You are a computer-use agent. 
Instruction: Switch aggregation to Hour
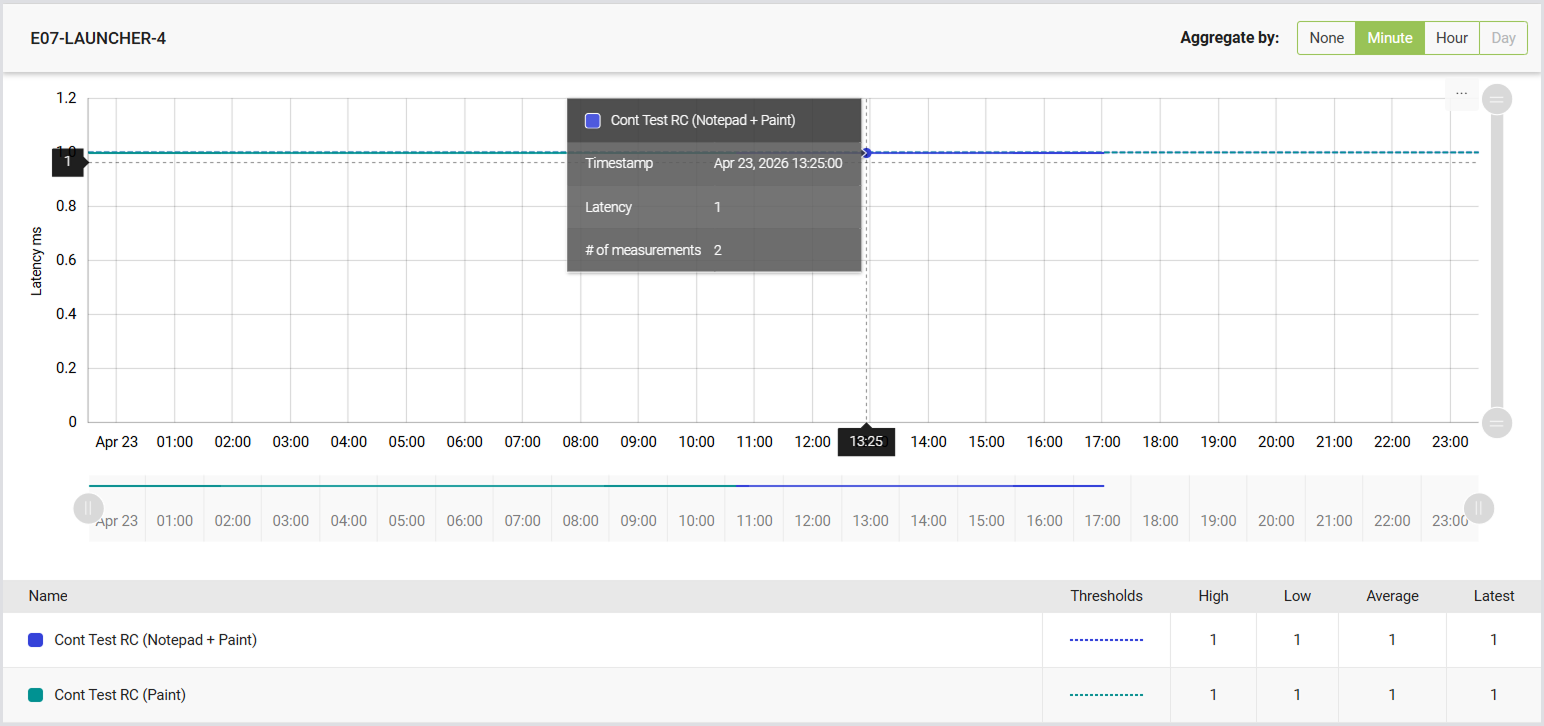[x=1452, y=38]
